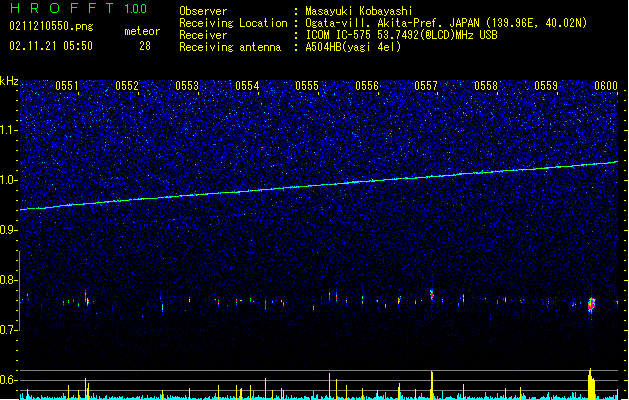Viewport: 629px width, 400px height.
Task: Click the meteor count value 28
Action: [145, 46]
